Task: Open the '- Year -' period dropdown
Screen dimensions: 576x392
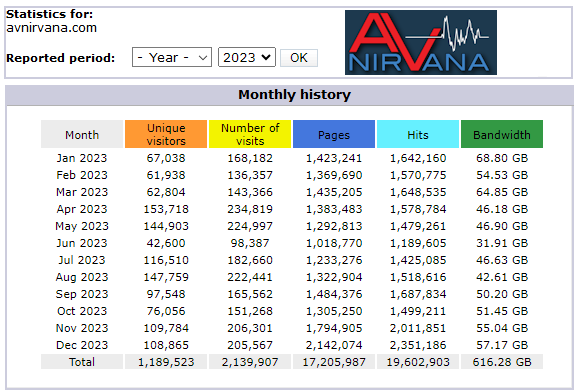Action: (172, 57)
